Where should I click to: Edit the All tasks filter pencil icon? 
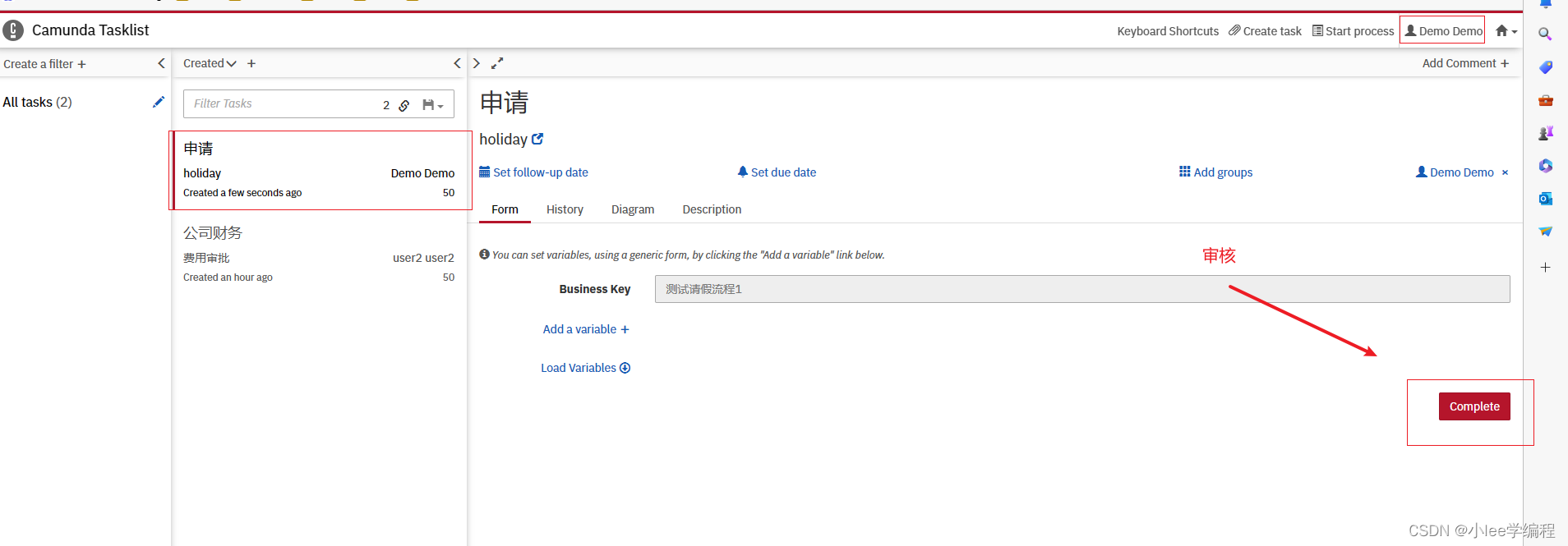(159, 102)
